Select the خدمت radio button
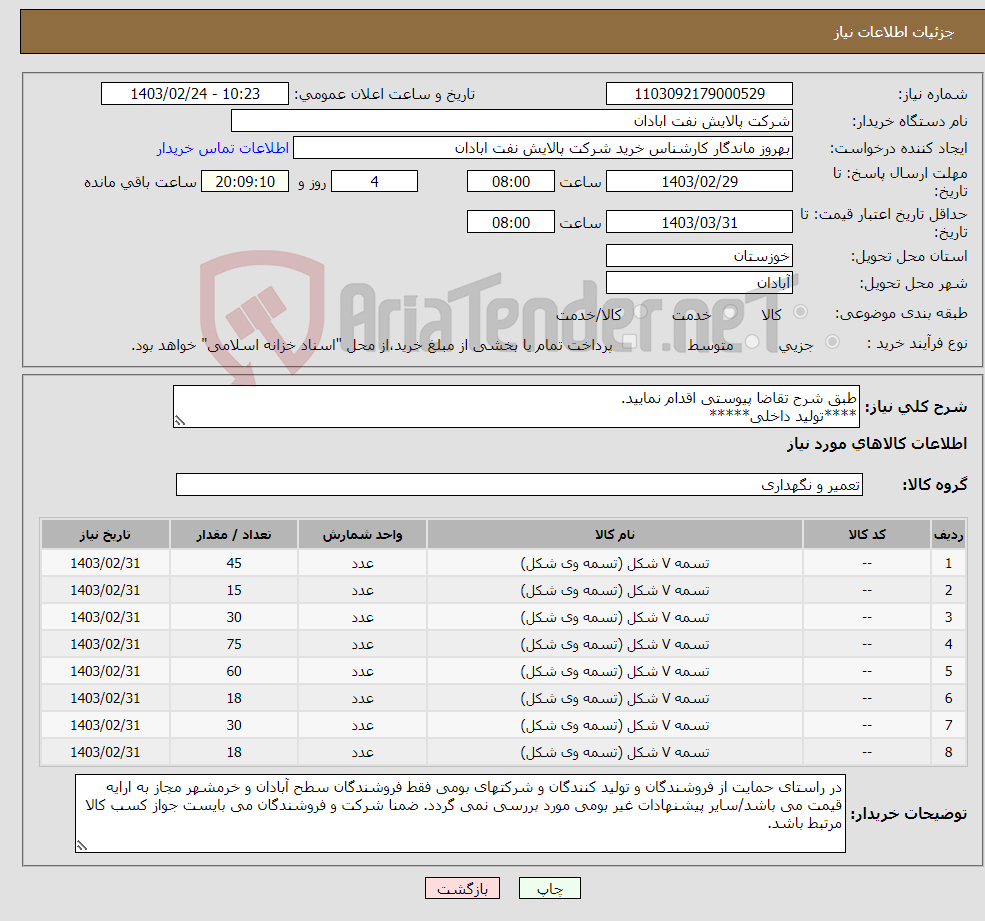985x921 pixels. 729,312
